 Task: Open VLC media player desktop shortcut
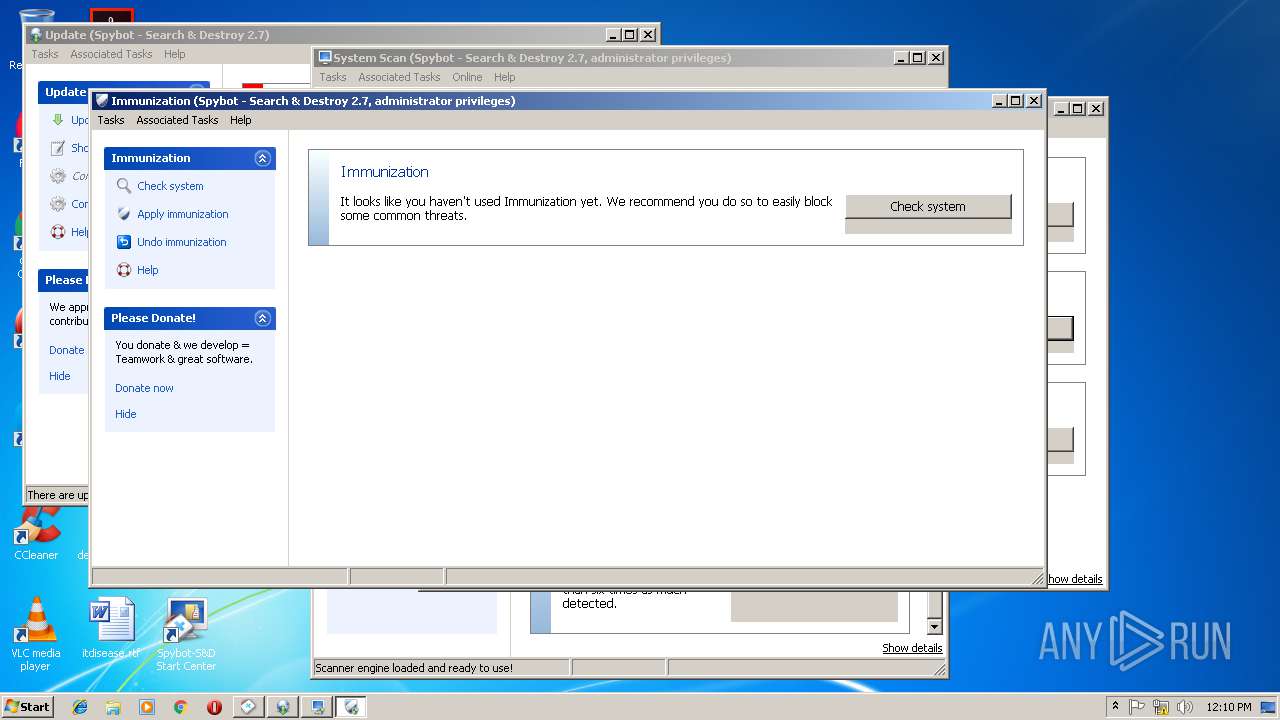click(36, 634)
